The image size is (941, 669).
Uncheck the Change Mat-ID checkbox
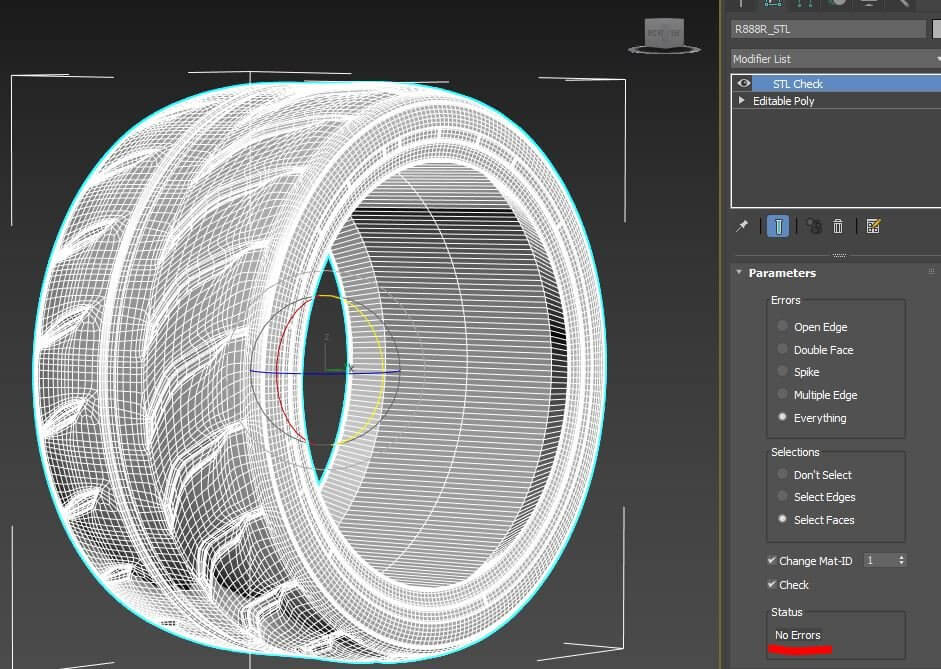pyautogui.click(x=772, y=560)
